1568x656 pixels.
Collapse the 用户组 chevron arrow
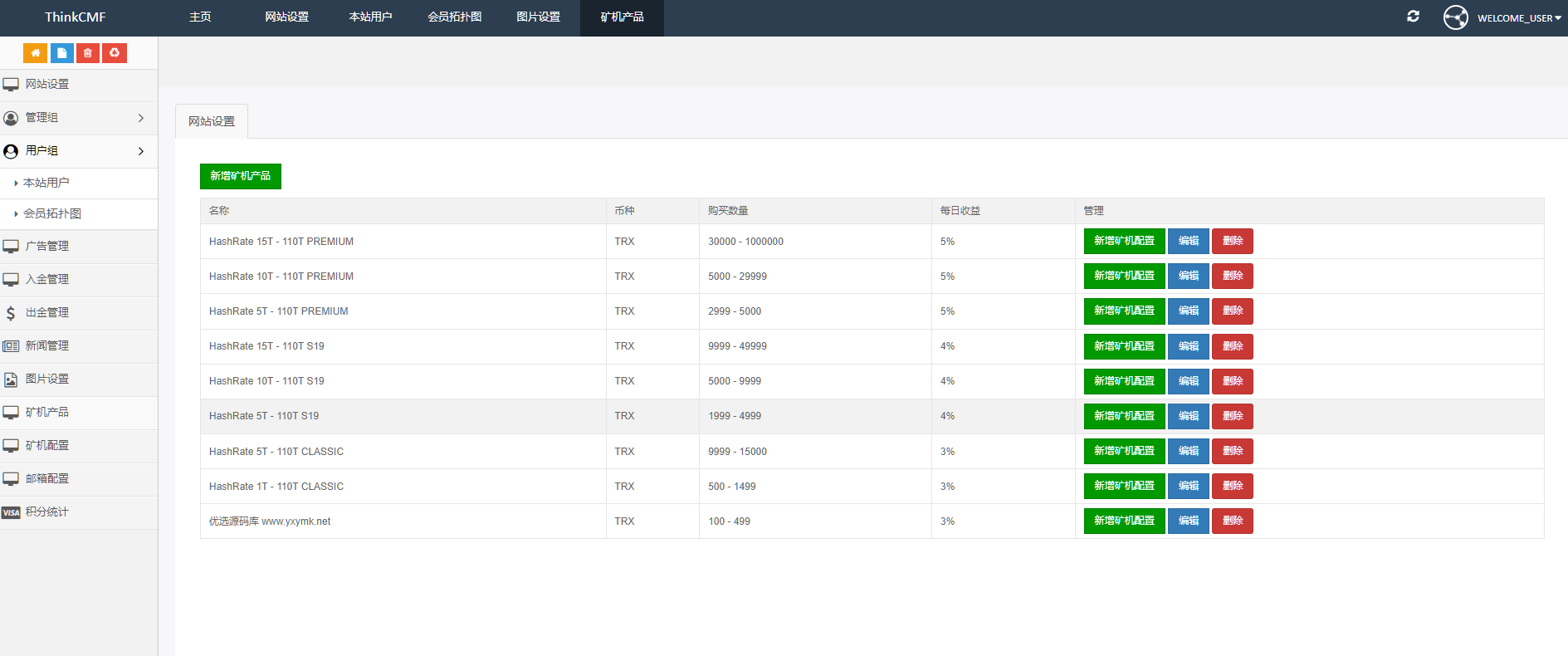click(141, 151)
